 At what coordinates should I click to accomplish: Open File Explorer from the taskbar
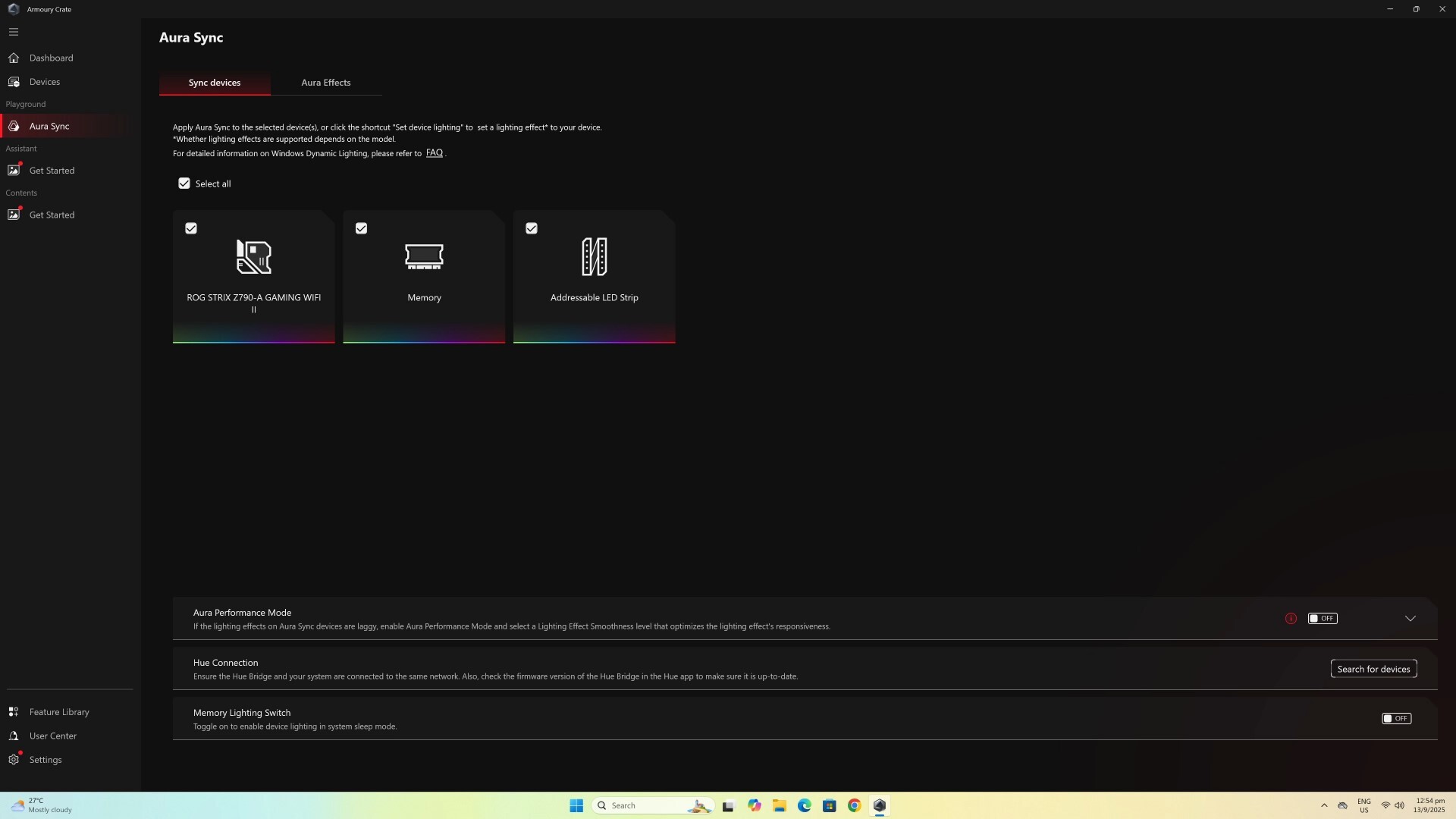coord(780,805)
